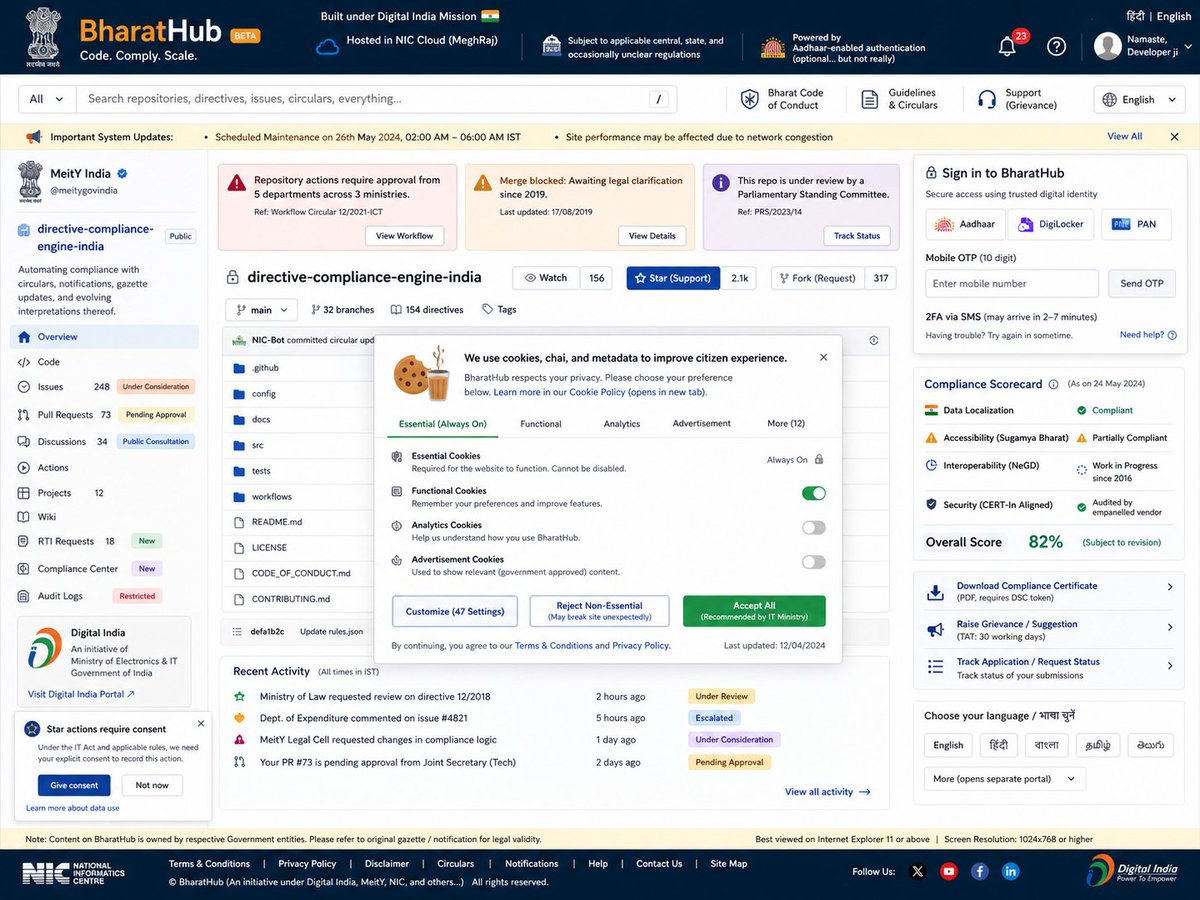Screen dimensions: 1200x900
Task: Expand Download Compliance Certificate chevron
Action: point(1170,587)
